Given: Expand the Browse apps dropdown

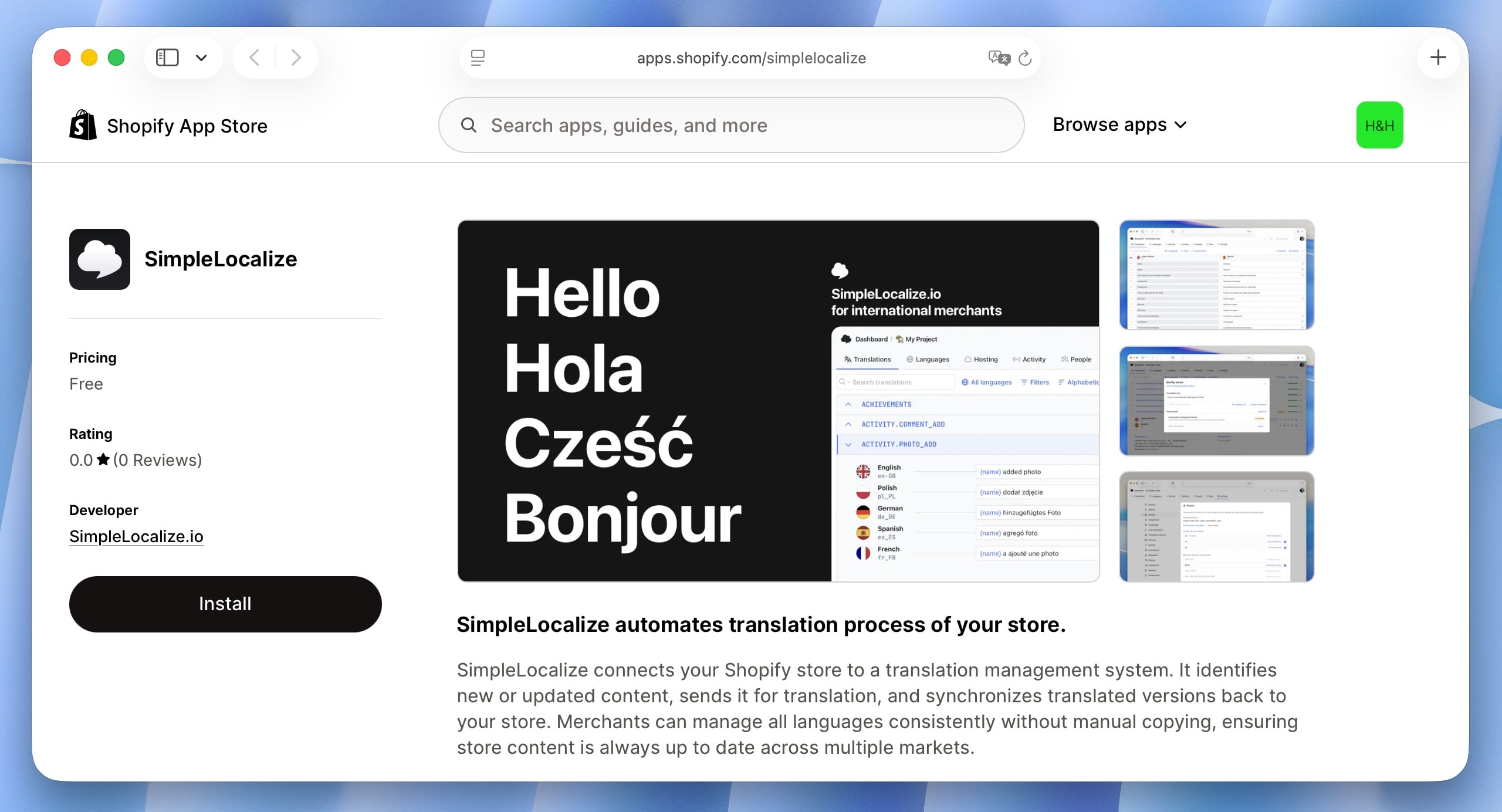Looking at the screenshot, I should (x=1118, y=124).
